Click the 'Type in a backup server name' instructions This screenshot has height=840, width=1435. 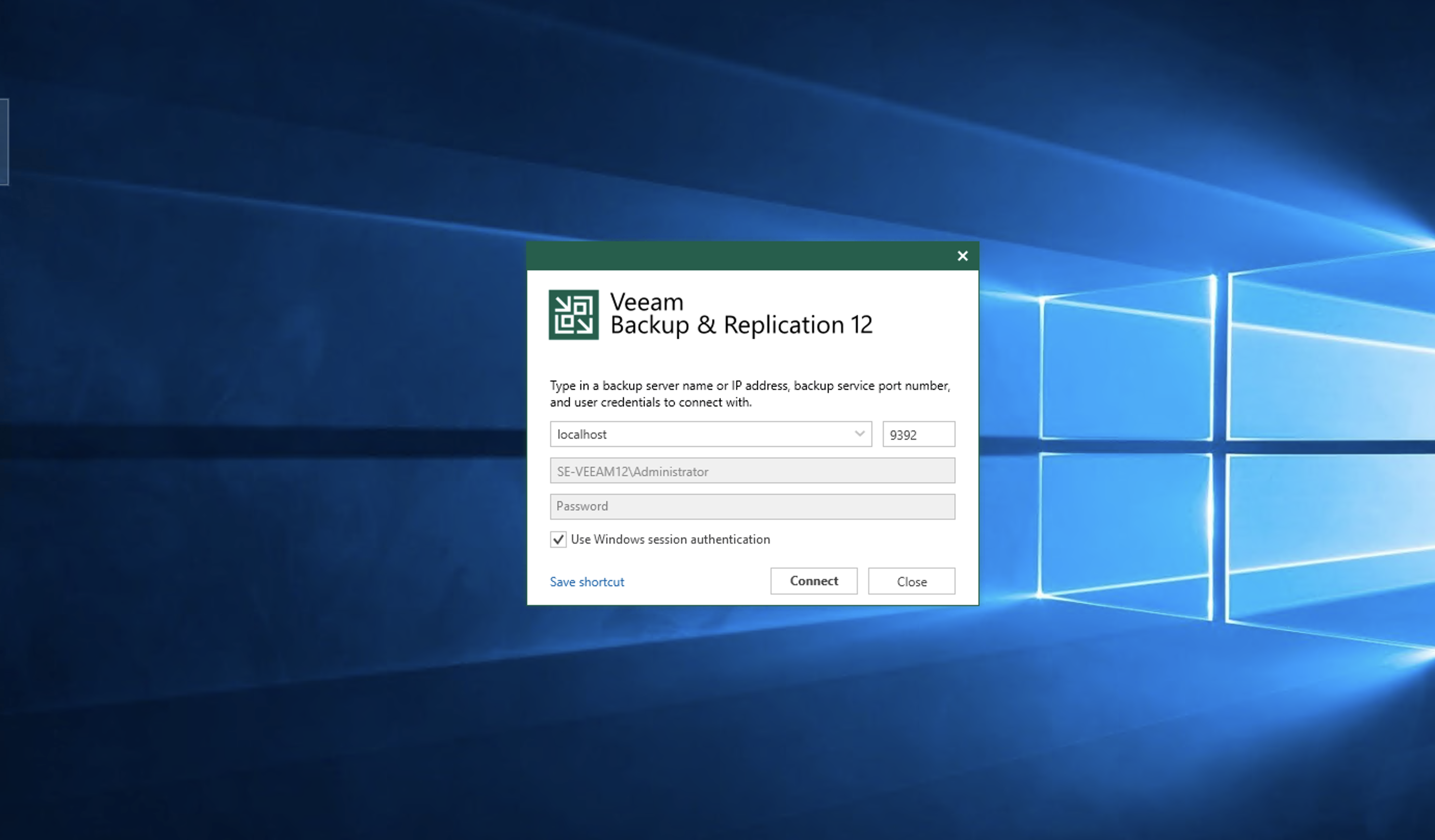(x=750, y=393)
